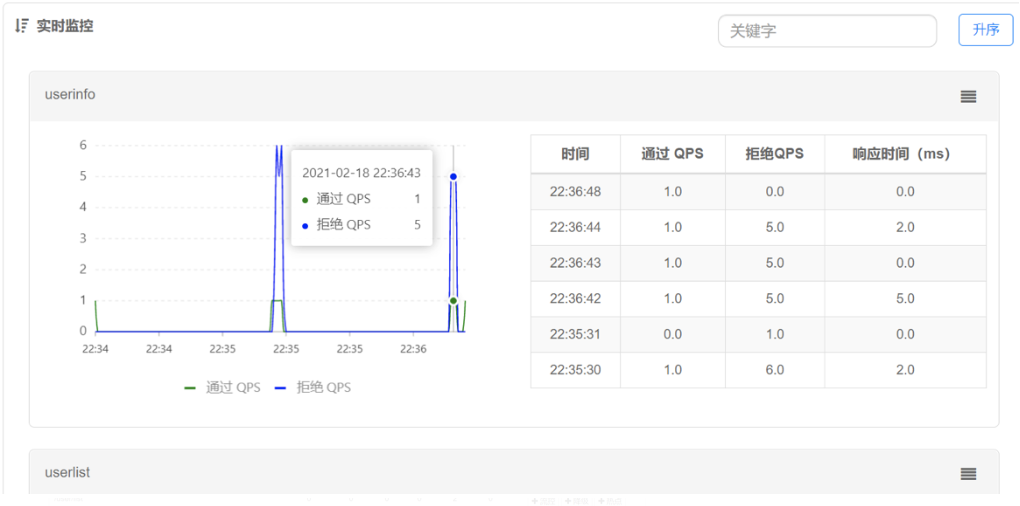Click the green 通过 QPS data point on chart

453,300
